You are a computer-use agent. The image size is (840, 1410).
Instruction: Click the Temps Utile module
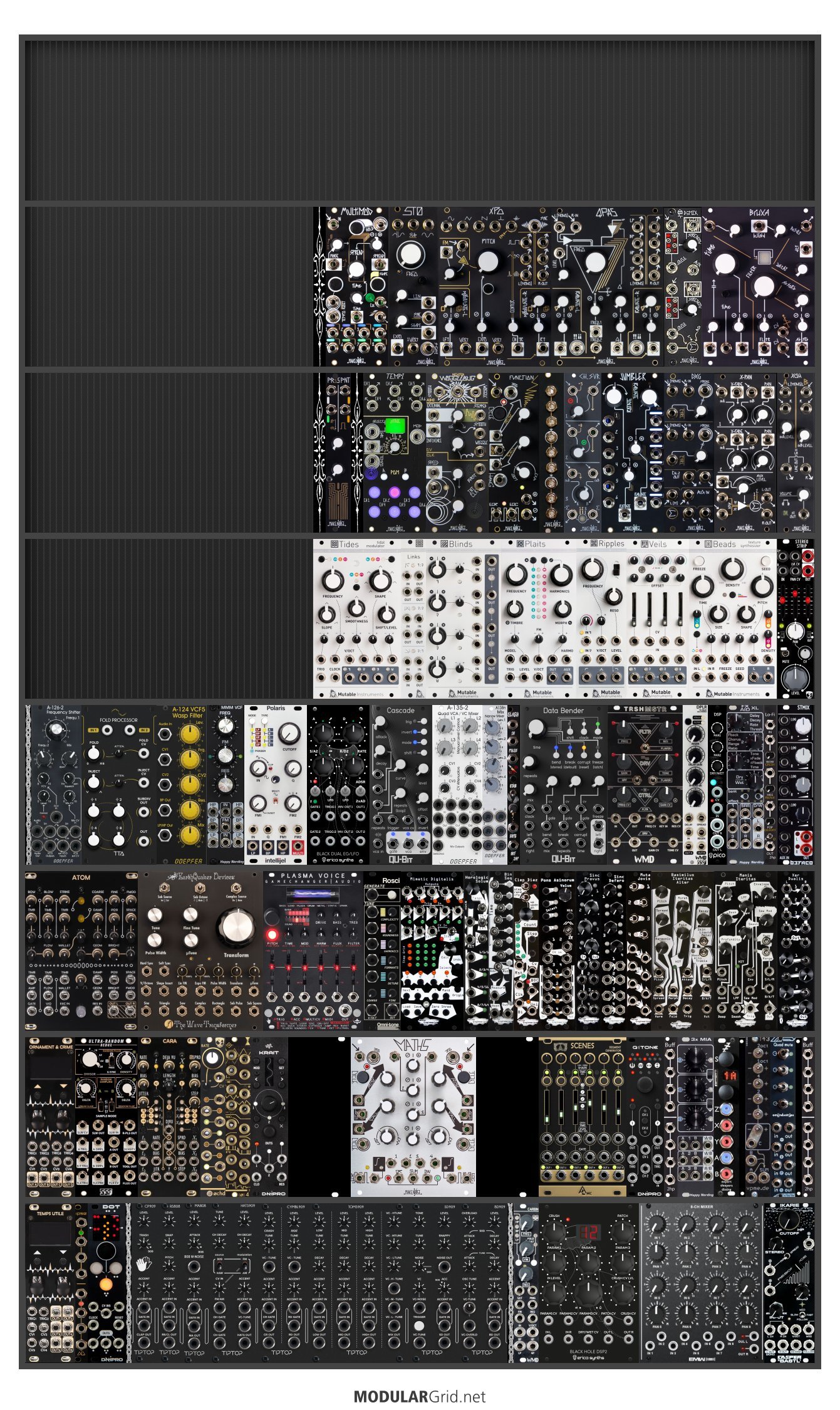point(50,1283)
